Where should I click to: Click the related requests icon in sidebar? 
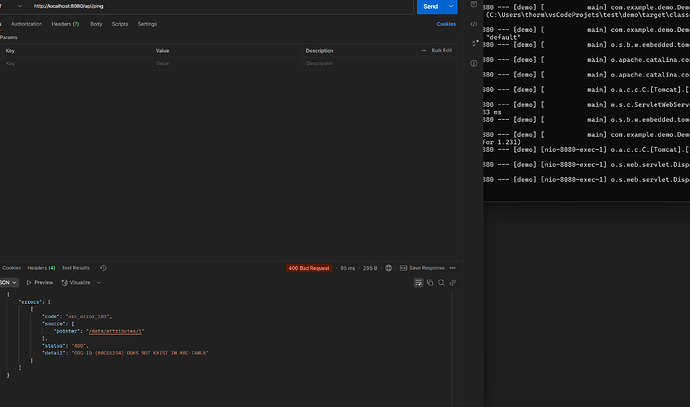[474, 43]
